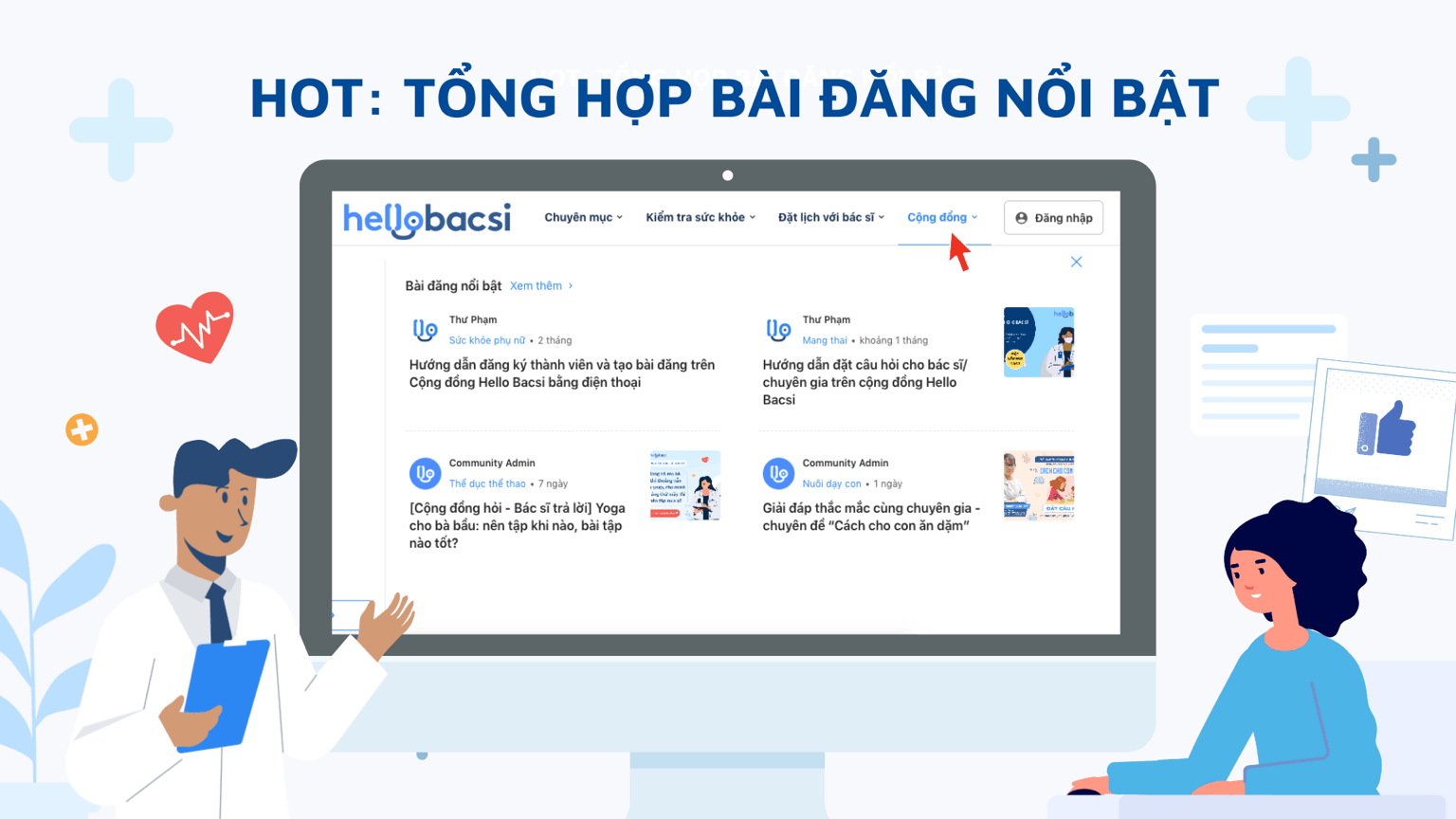Open post Cách cho con ăn dặm
Screen dimensions: 1456x819
click(871, 517)
